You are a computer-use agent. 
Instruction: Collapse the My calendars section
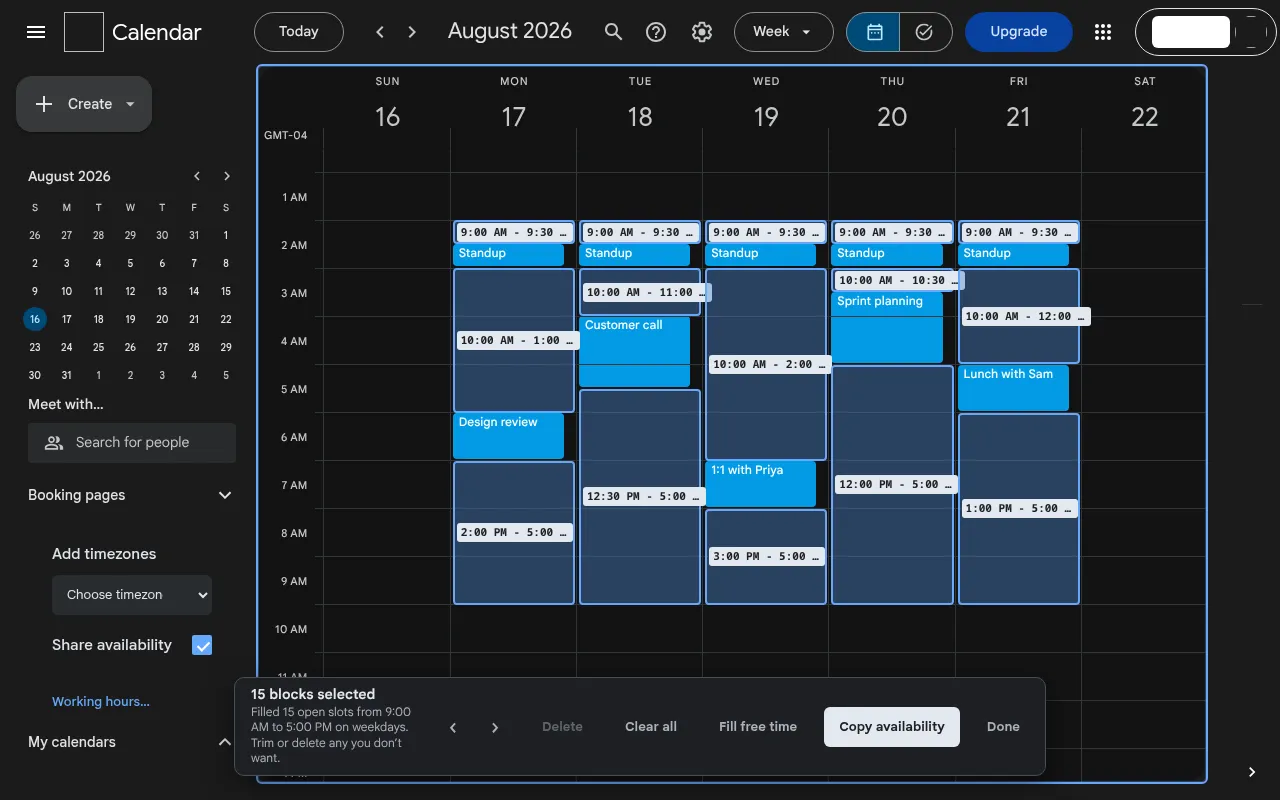(225, 742)
